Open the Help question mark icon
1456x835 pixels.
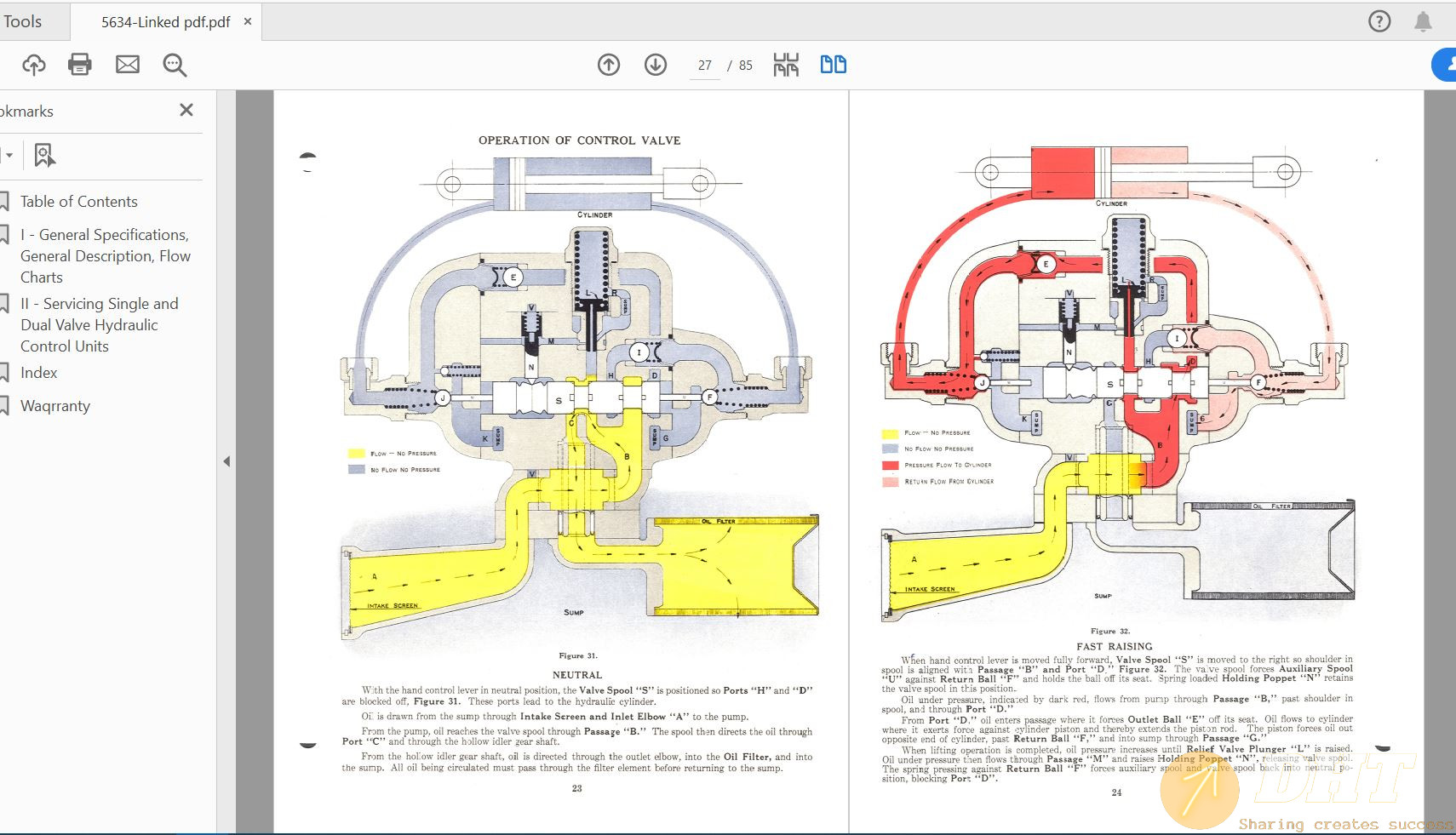coord(1379,21)
